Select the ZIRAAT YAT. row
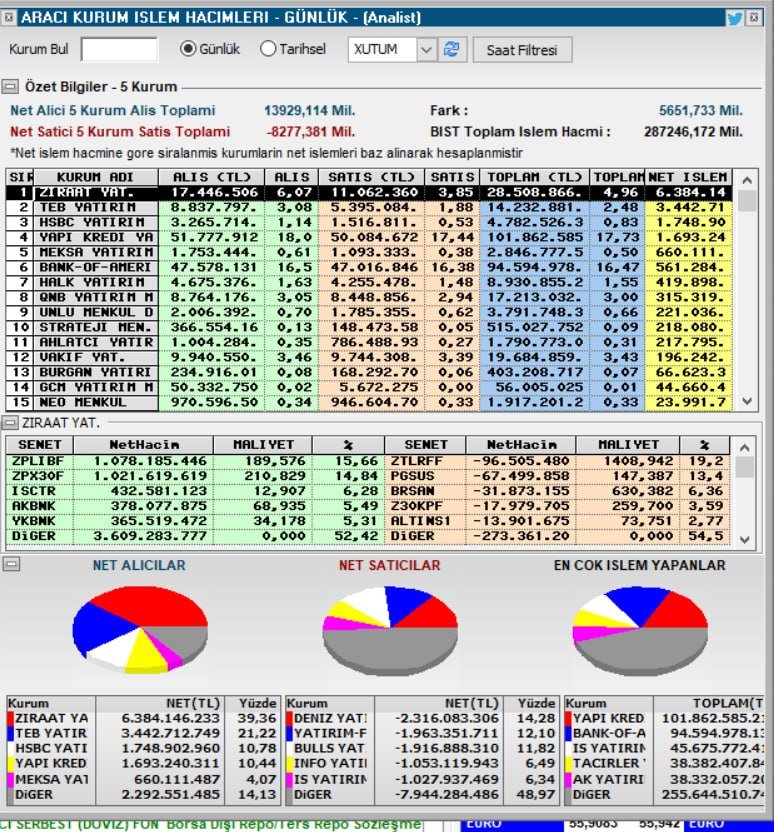The width and height of the screenshot is (774, 832). tap(369, 193)
